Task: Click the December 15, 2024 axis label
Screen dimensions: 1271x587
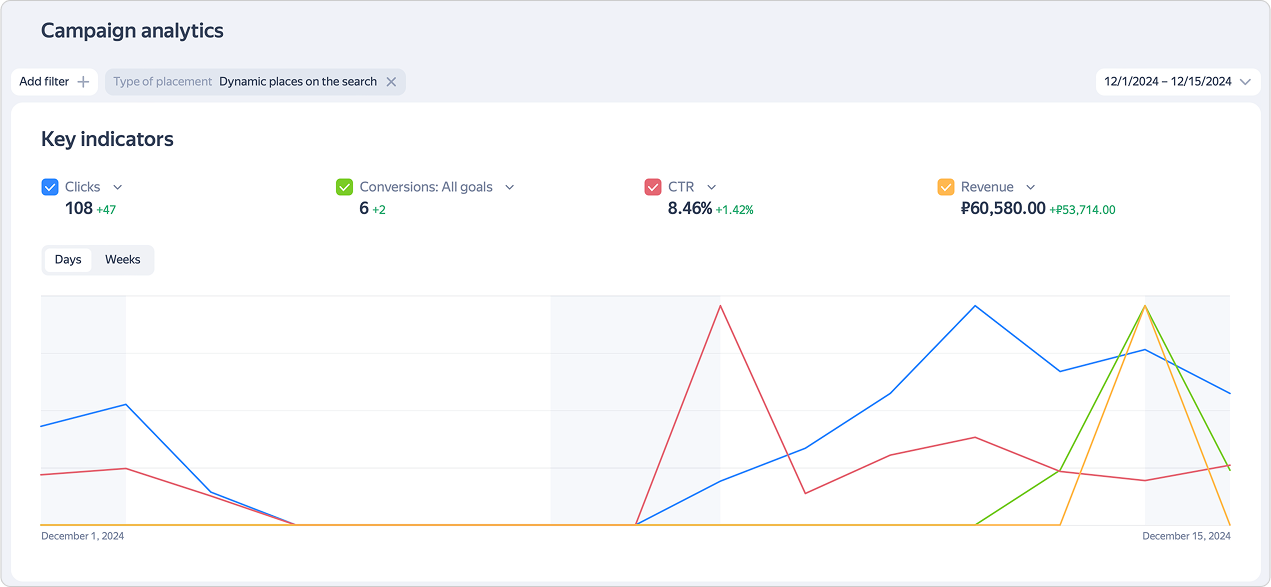Action: click(1186, 537)
